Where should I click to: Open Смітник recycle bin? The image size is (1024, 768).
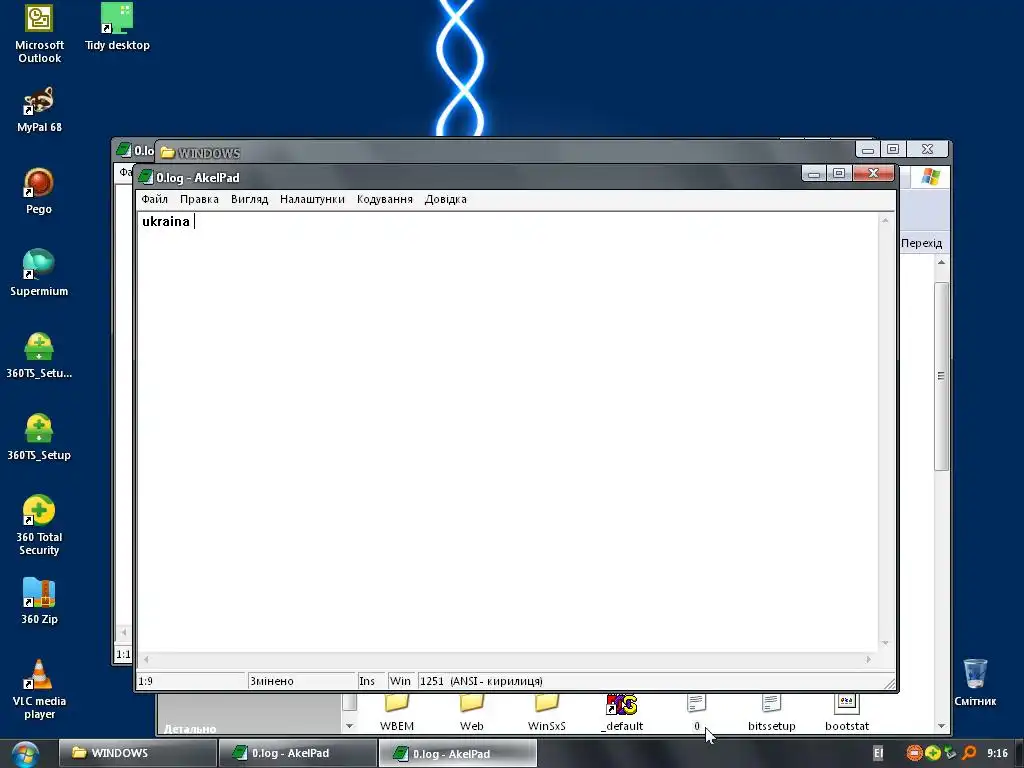(975, 682)
